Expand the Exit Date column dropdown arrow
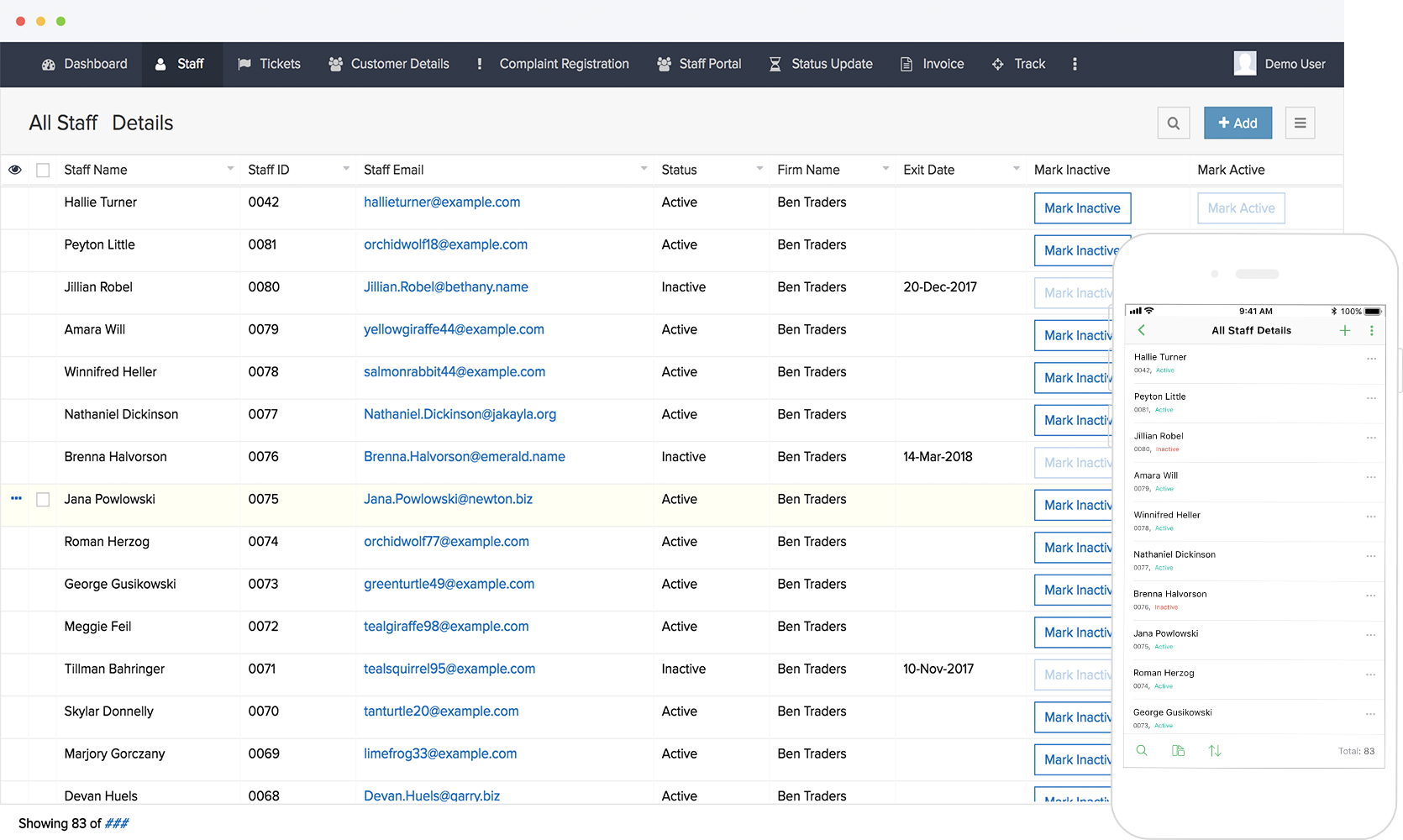The image size is (1403, 840). (1017, 169)
